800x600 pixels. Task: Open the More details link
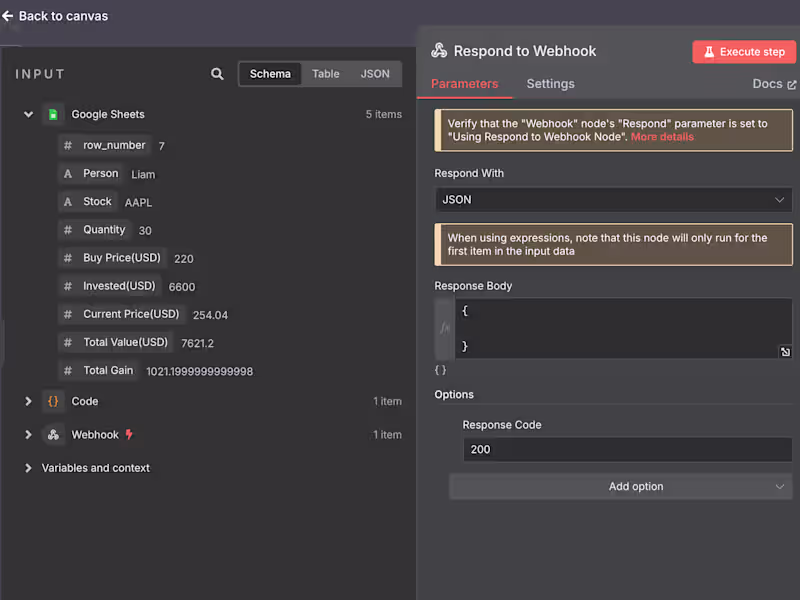coord(662,137)
